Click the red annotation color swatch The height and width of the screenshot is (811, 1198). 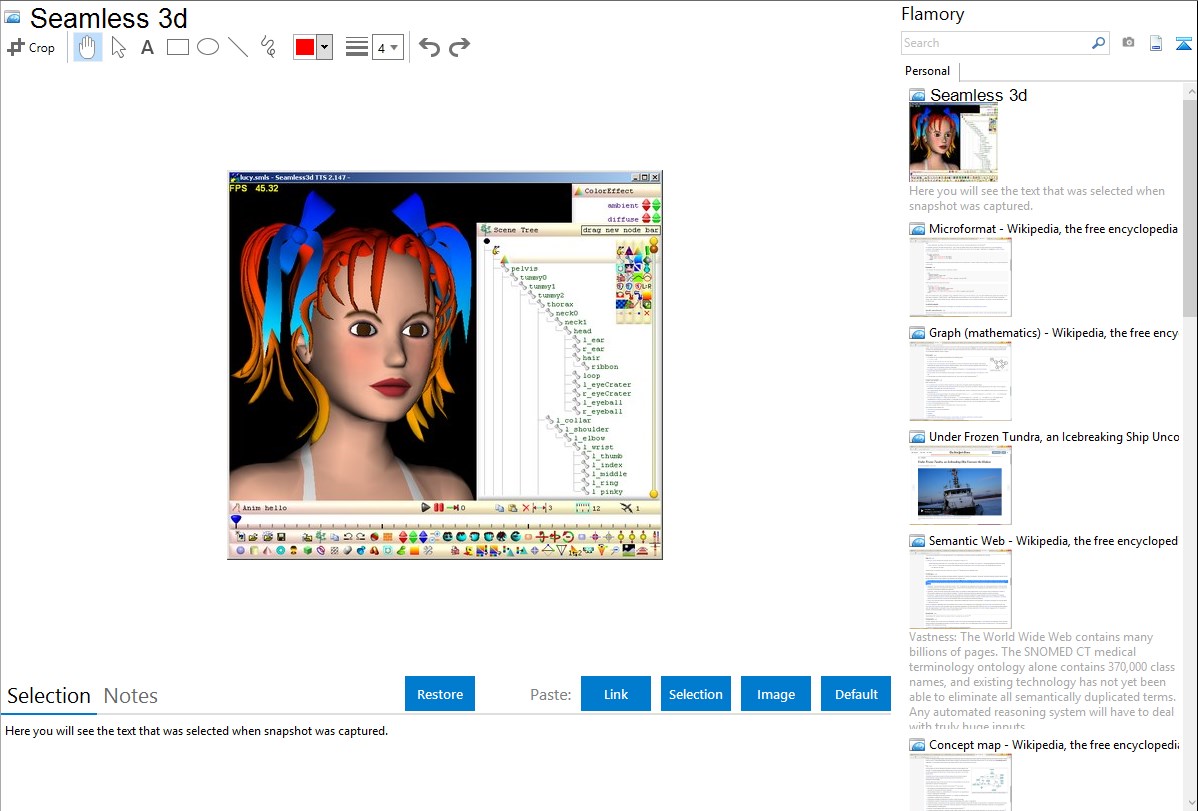coord(305,47)
